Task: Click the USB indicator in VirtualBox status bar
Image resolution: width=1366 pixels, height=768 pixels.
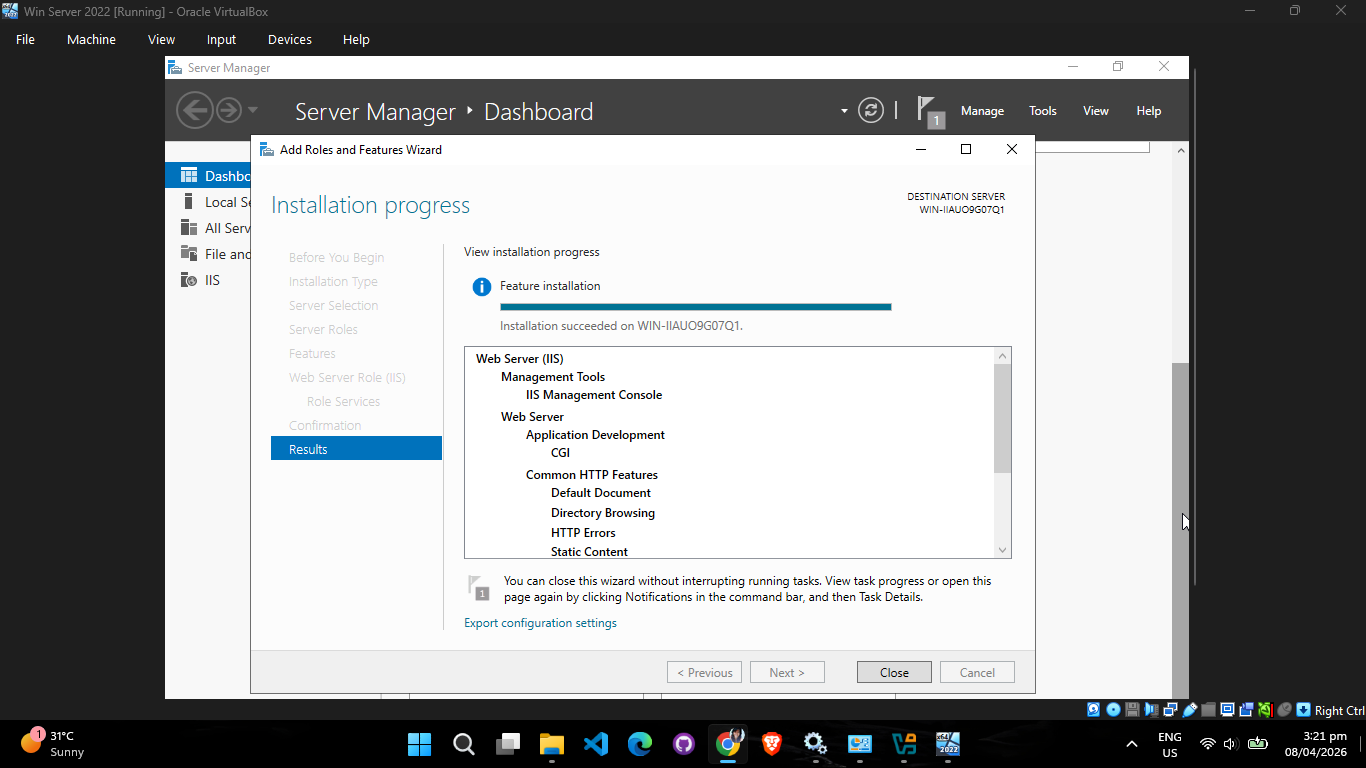Action: point(1190,710)
